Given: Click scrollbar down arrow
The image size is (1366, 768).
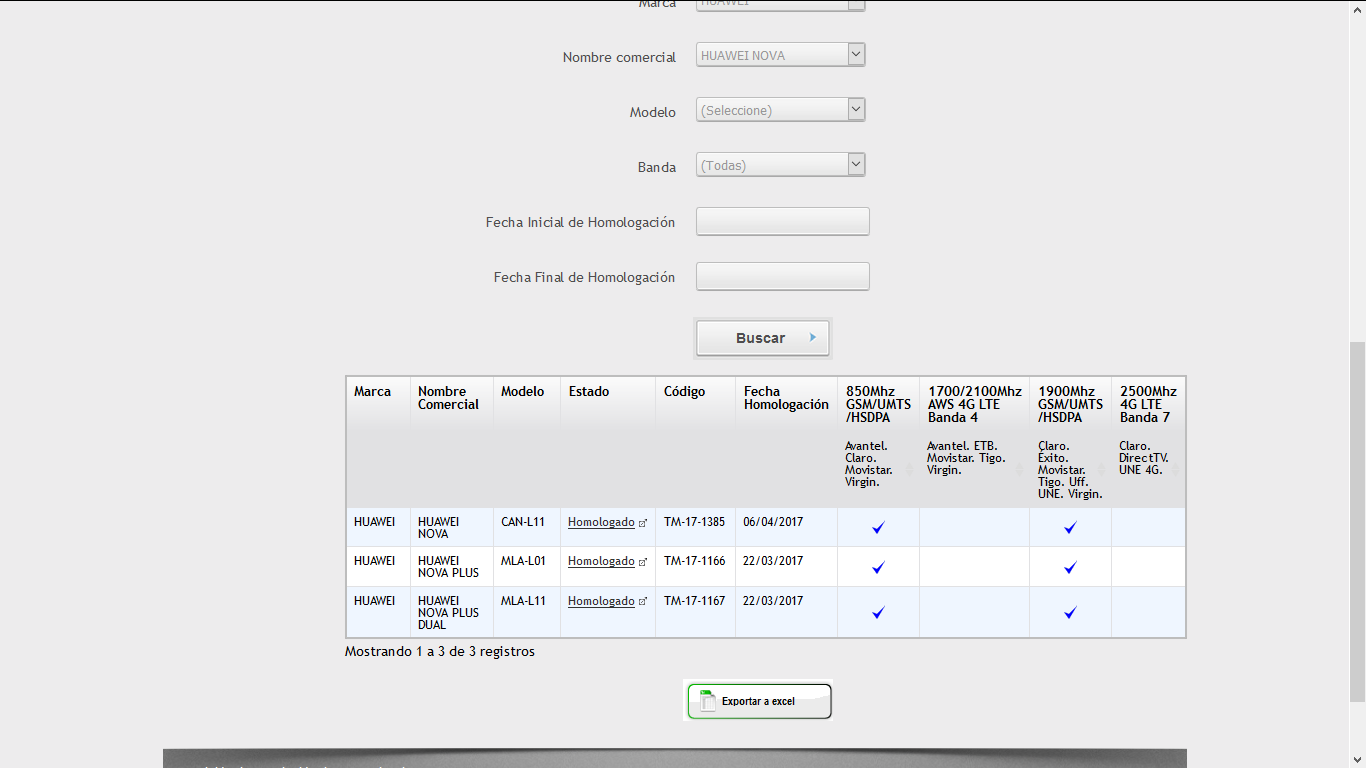Looking at the screenshot, I should pyautogui.click(x=1357, y=760).
